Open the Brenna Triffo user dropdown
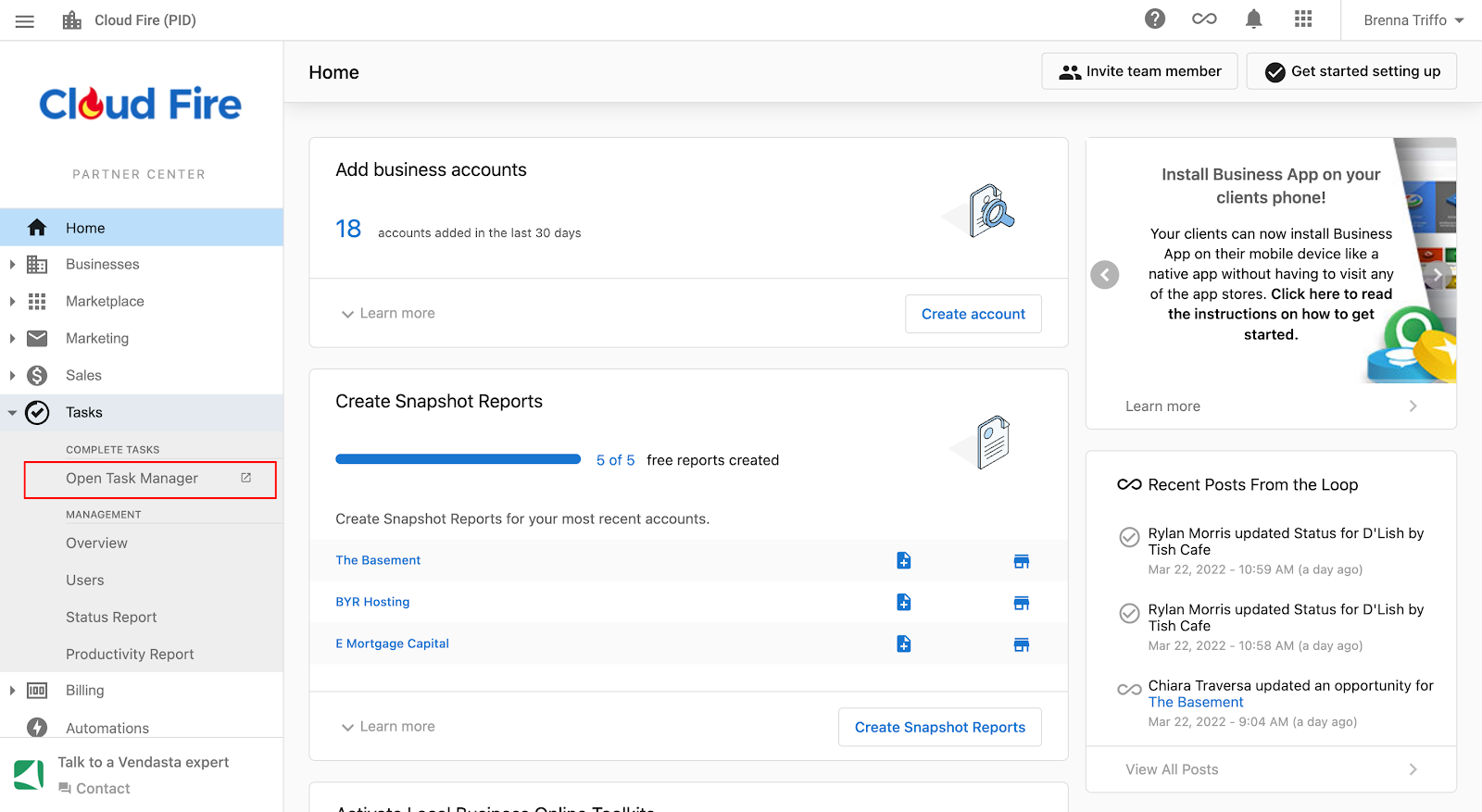 click(1413, 20)
